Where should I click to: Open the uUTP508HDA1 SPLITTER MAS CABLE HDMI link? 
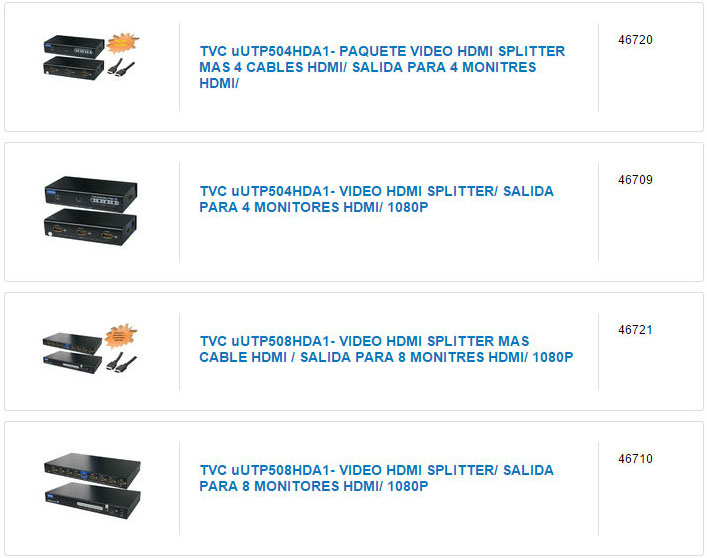coord(386,349)
